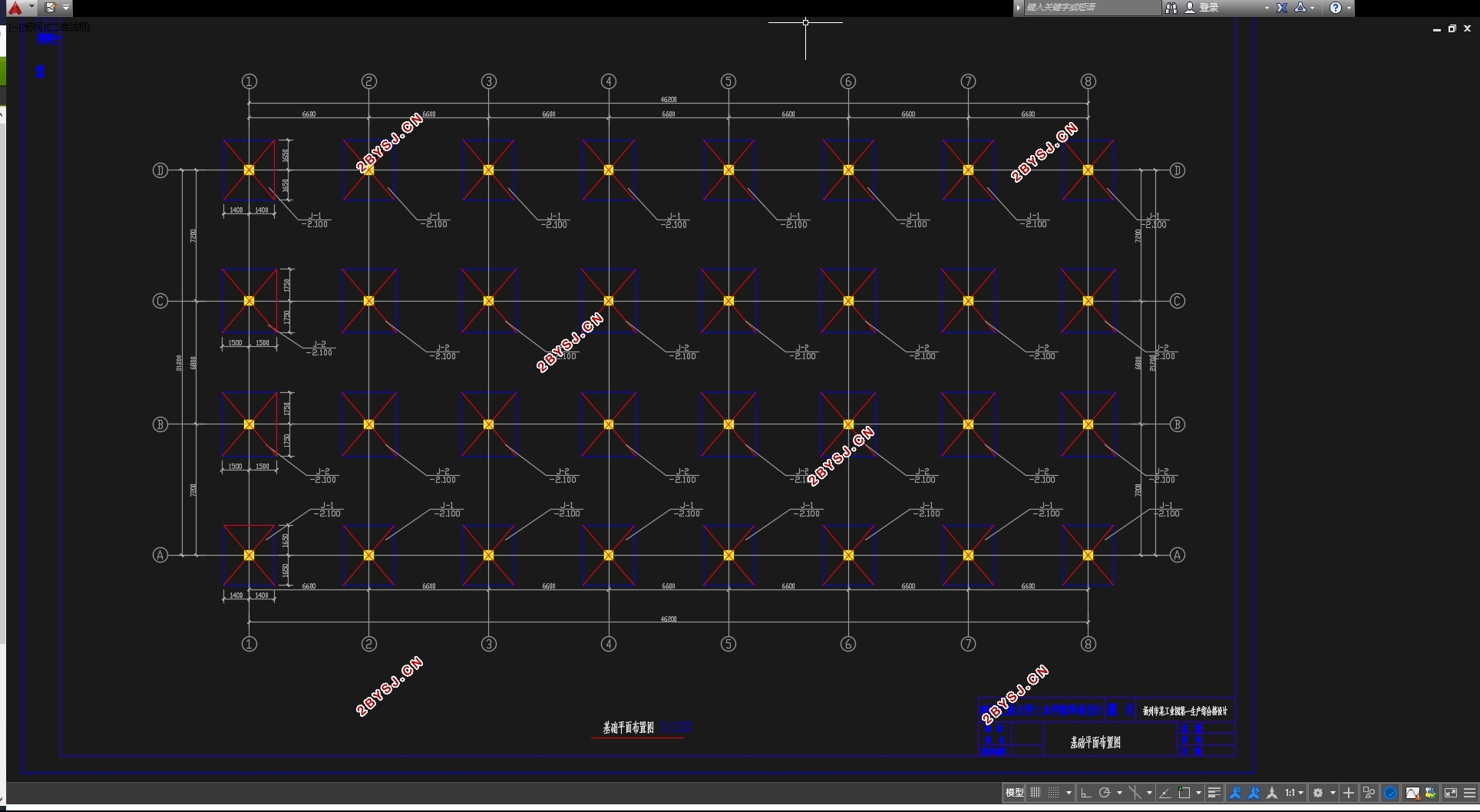Toggle lineweight display in the status bar
The width and height of the screenshot is (1480, 812).
point(1214,793)
